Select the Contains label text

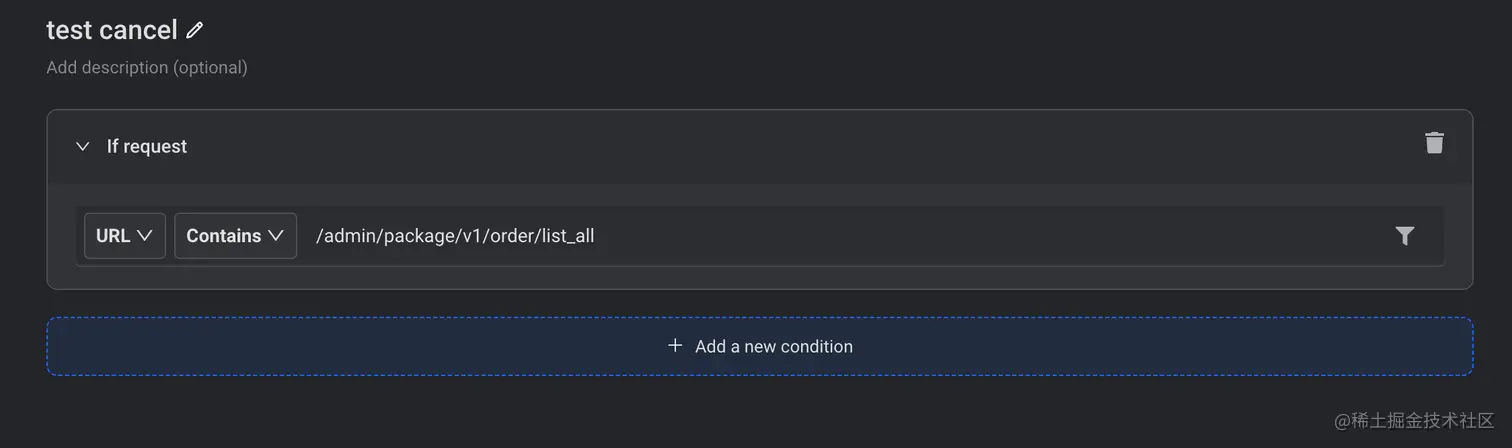pos(224,236)
